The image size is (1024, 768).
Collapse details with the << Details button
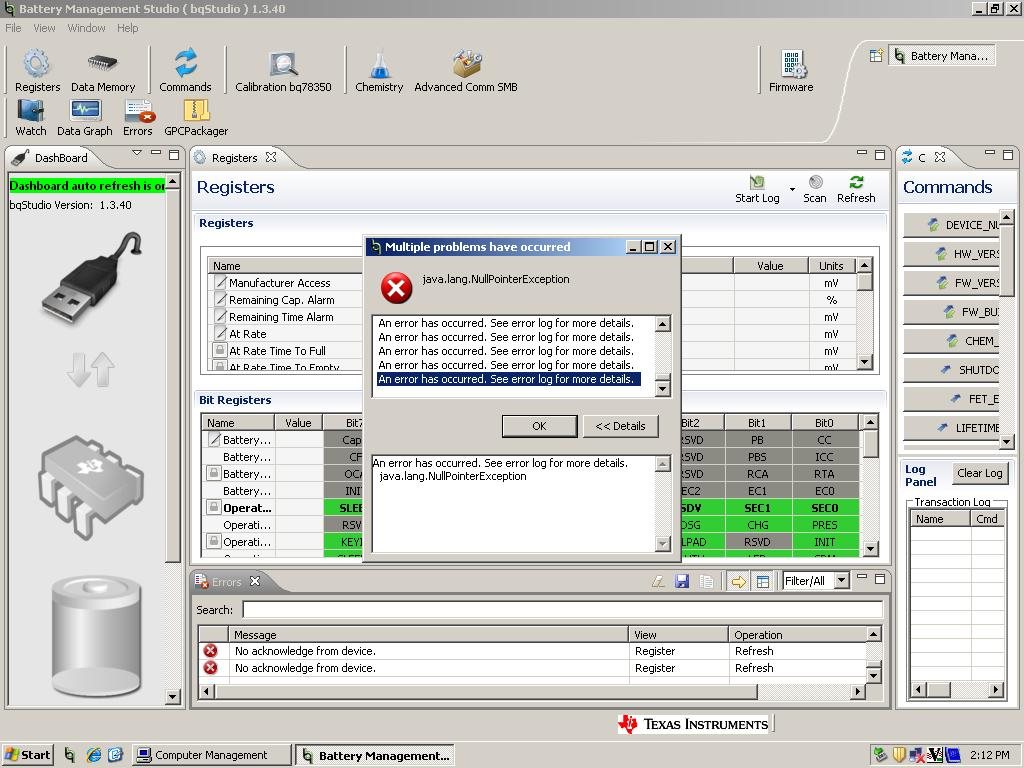(x=620, y=426)
